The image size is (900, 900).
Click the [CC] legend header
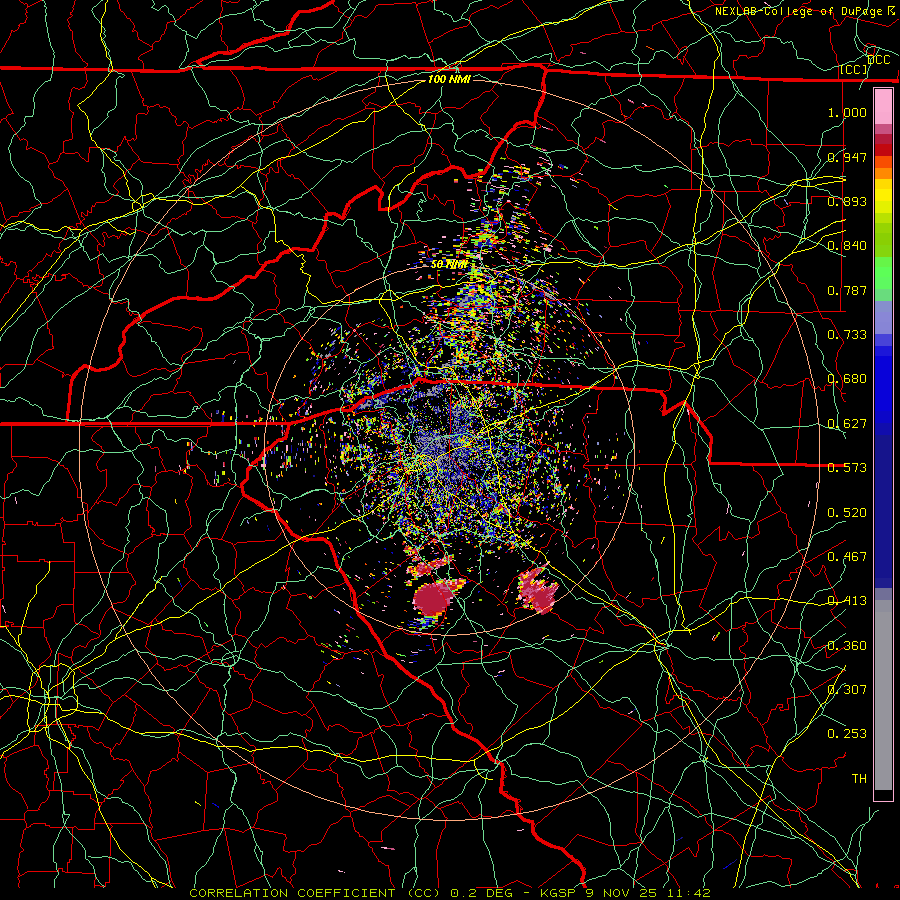854,69
